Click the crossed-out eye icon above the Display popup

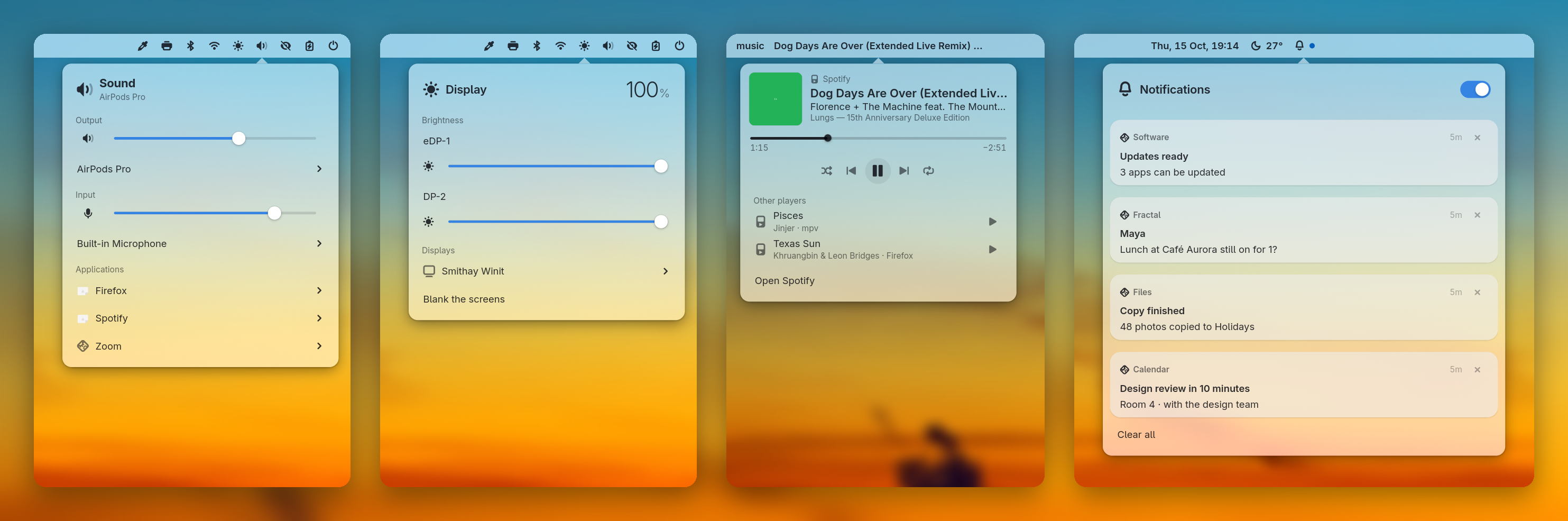632,45
